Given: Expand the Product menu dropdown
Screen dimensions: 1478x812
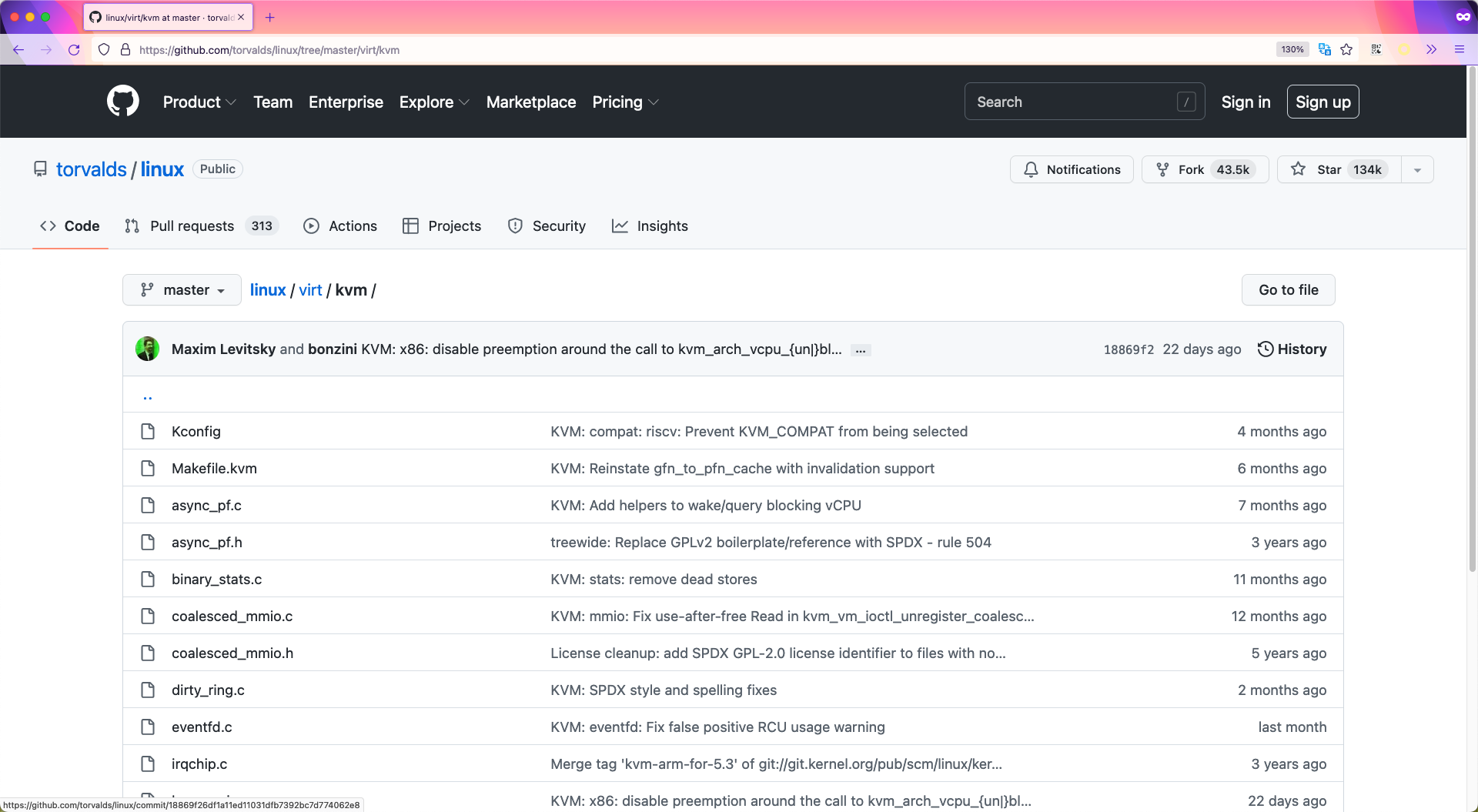Looking at the screenshot, I should pyautogui.click(x=199, y=102).
